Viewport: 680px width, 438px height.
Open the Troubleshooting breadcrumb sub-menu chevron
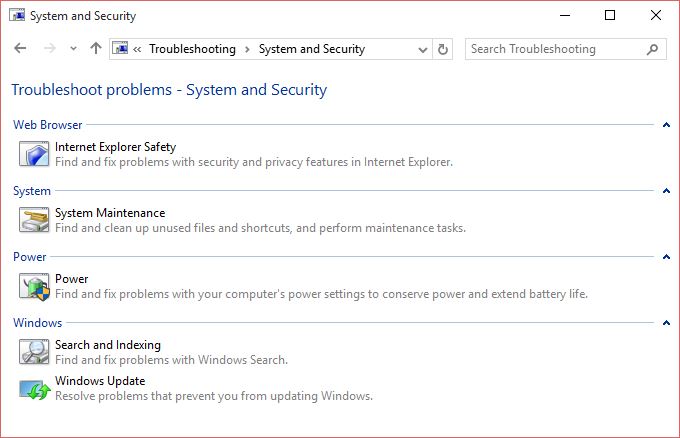tap(247, 49)
